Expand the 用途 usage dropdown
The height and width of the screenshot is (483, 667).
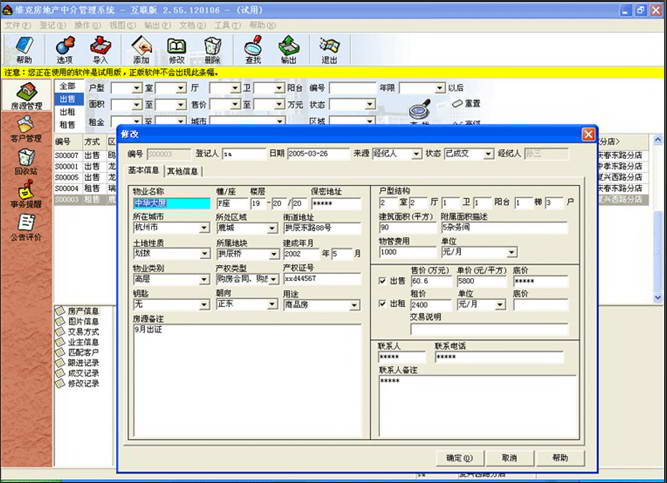click(x=354, y=305)
